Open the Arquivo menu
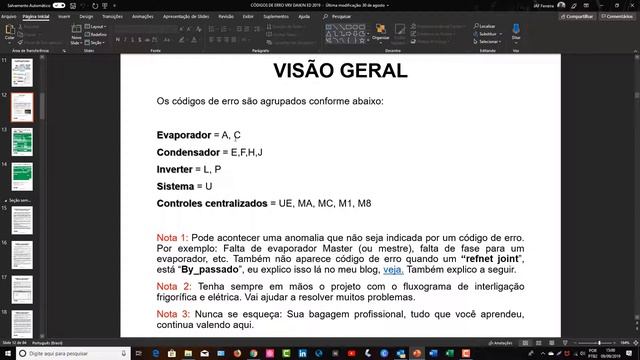The height and width of the screenshot is (360, 640). 8,17
